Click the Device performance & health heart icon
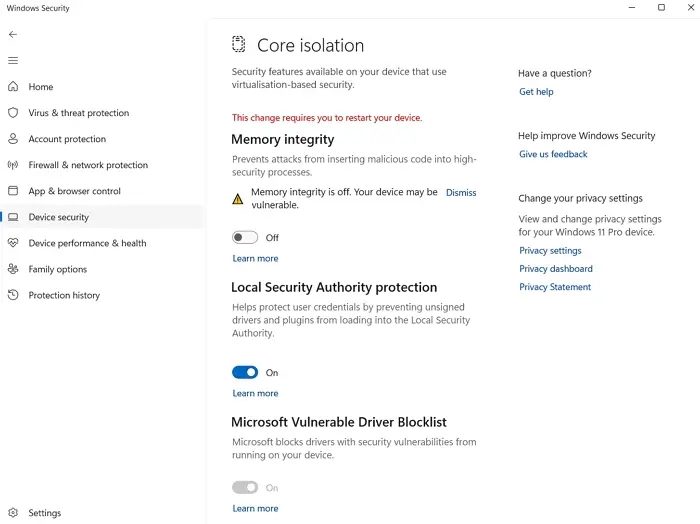The width and height of the screenshot is (700, 524). [13, 243]
